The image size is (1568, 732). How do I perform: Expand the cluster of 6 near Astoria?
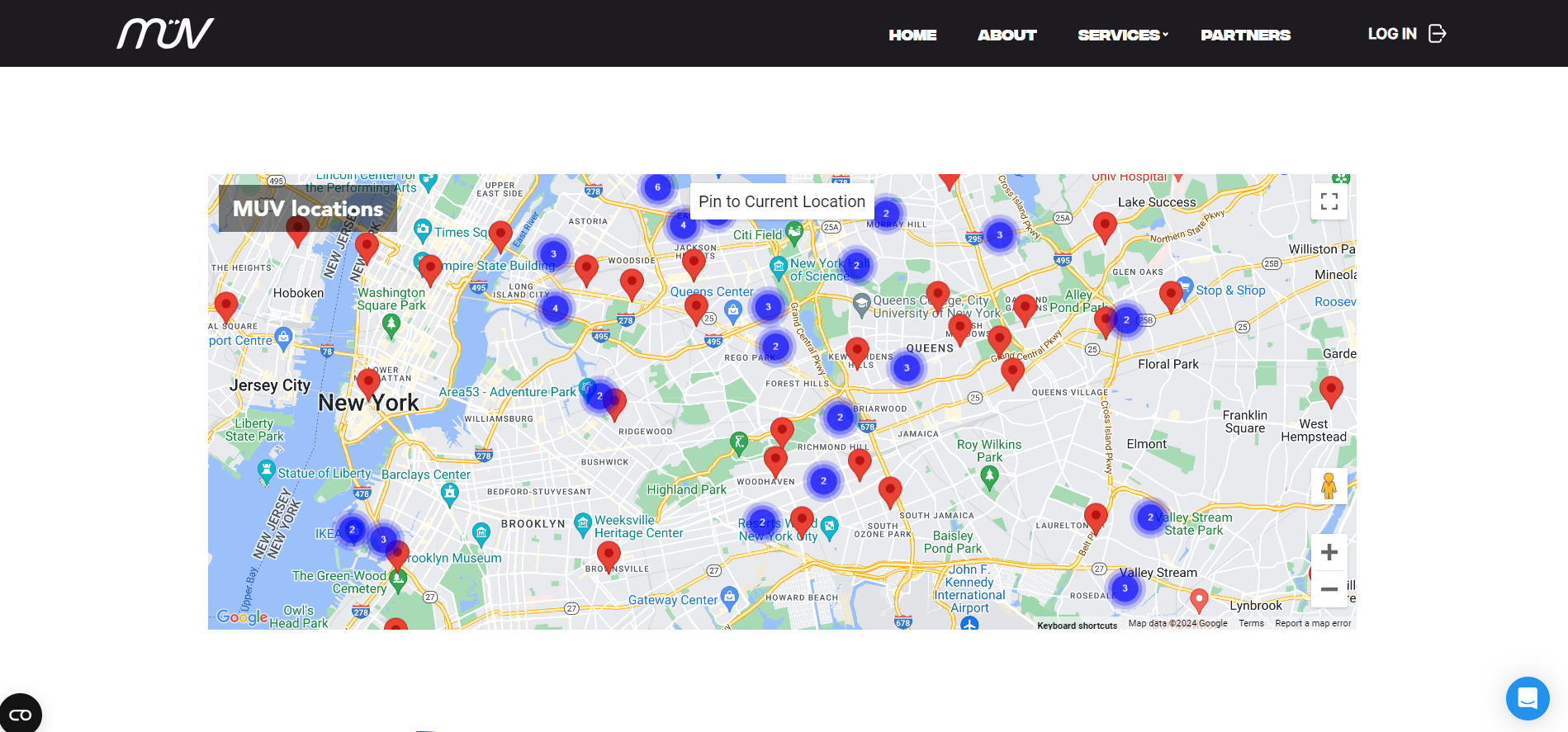(657, 187)
